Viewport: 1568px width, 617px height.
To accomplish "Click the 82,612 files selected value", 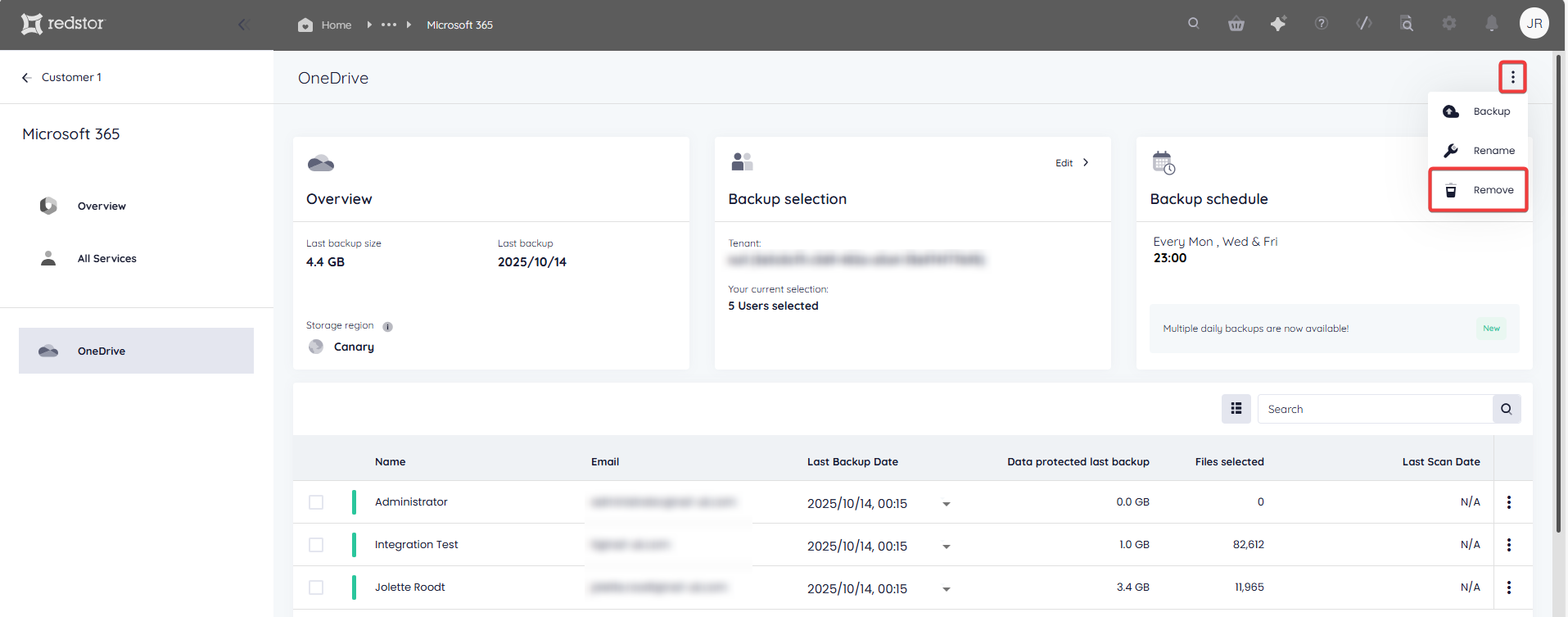I will [1248, 544].
